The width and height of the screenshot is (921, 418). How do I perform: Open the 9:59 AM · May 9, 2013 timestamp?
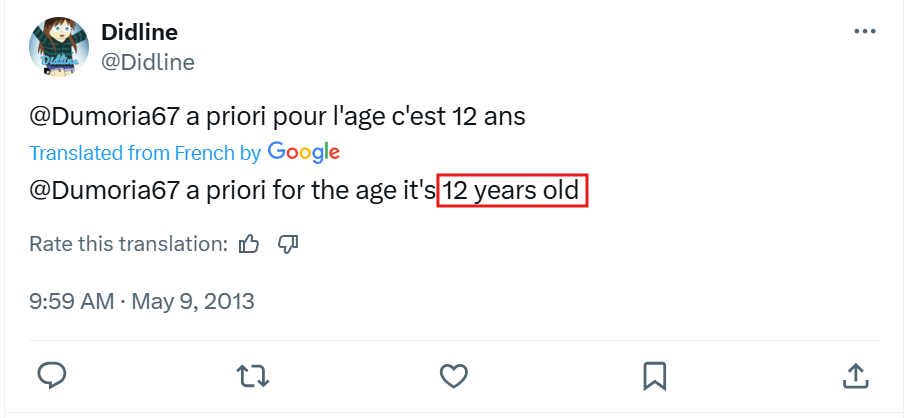coord(142,300)
